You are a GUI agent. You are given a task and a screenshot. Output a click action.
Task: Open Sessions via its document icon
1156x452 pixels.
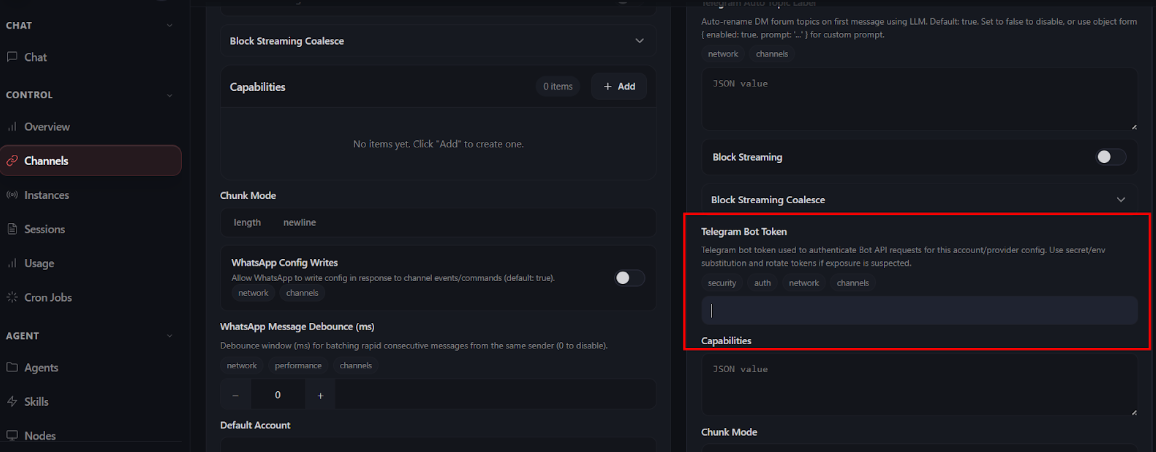point(12,229)
